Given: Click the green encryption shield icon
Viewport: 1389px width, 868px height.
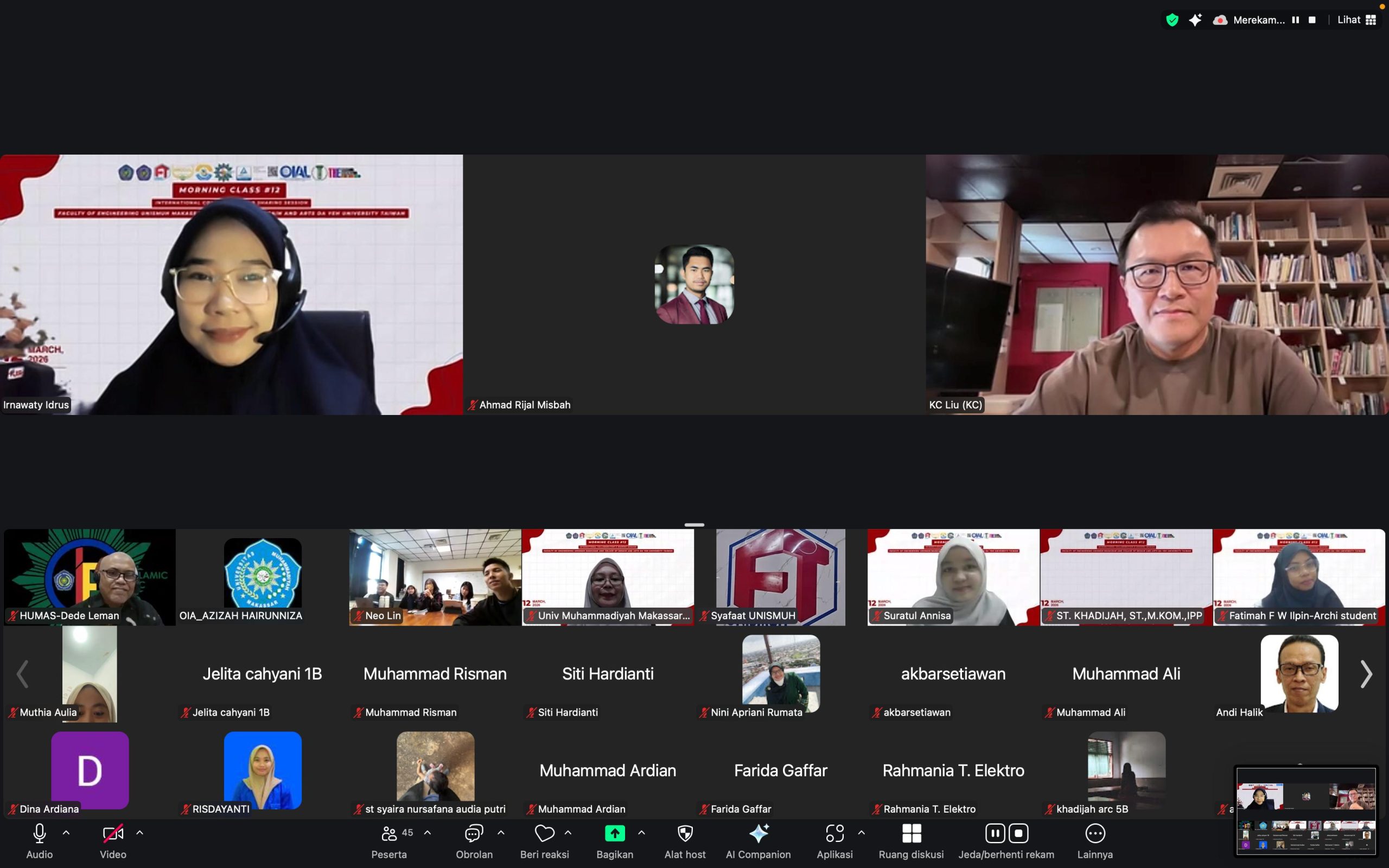Looking at the screenshot, I should coord(1172,20).
